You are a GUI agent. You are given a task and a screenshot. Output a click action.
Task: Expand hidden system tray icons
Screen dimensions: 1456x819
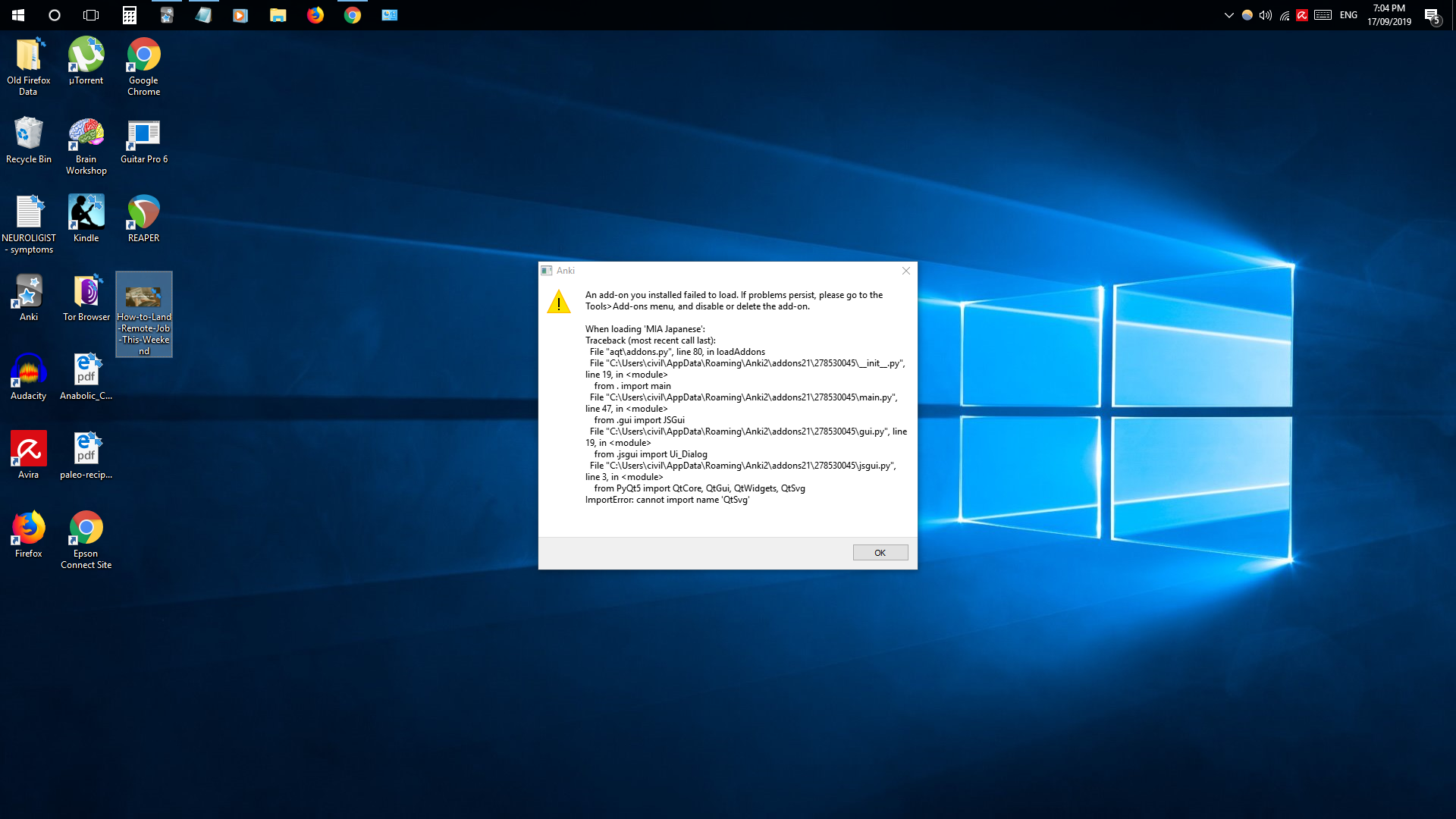click(x=1228, y=15)
